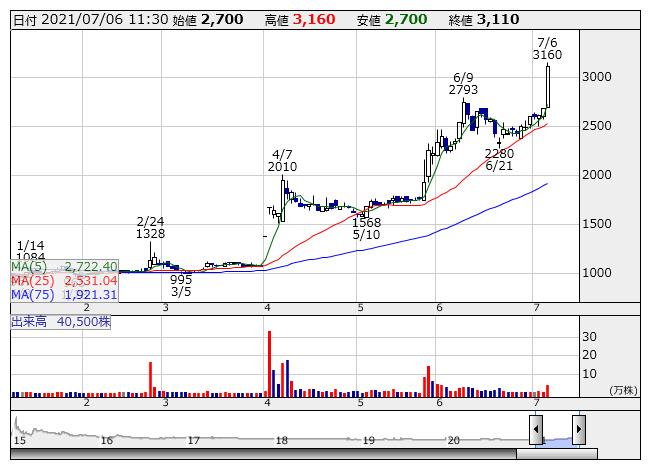
Task: Click the 4/7 2010 peak label
Action: pos(282,161)
